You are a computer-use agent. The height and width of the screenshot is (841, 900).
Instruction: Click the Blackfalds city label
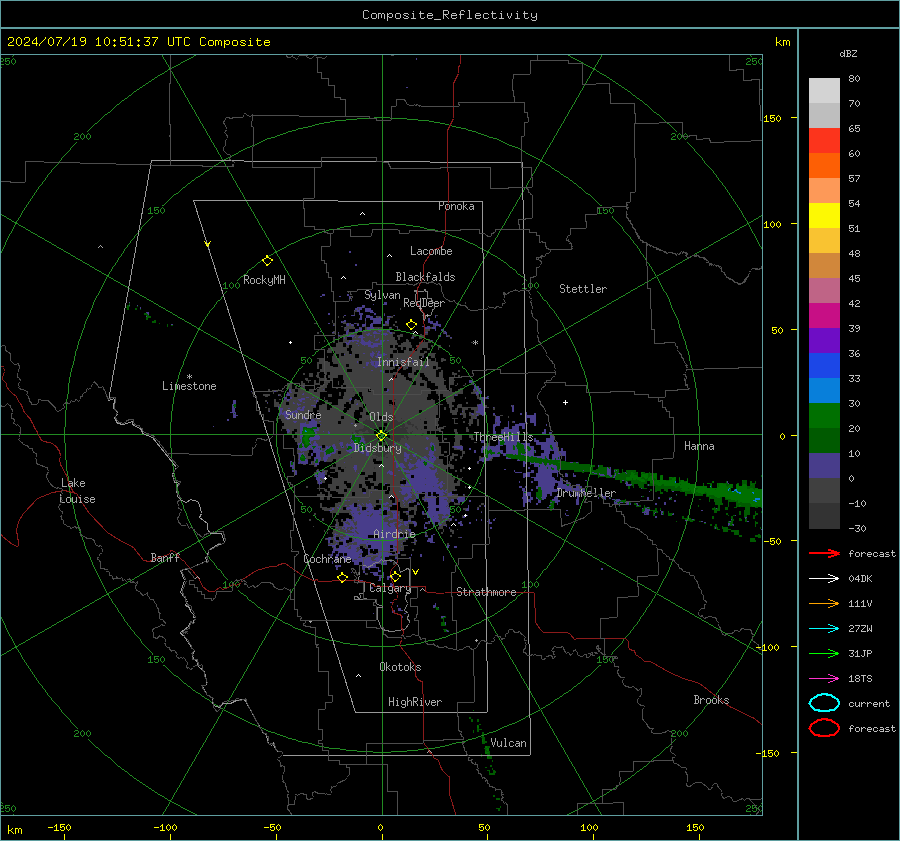pyautogui.click(x=425, y=277)
